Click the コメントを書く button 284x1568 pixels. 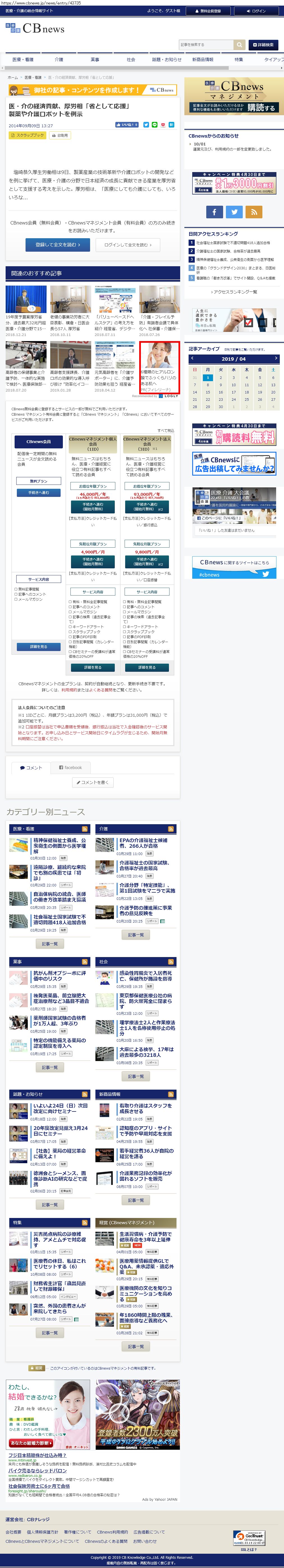point(93,782)
